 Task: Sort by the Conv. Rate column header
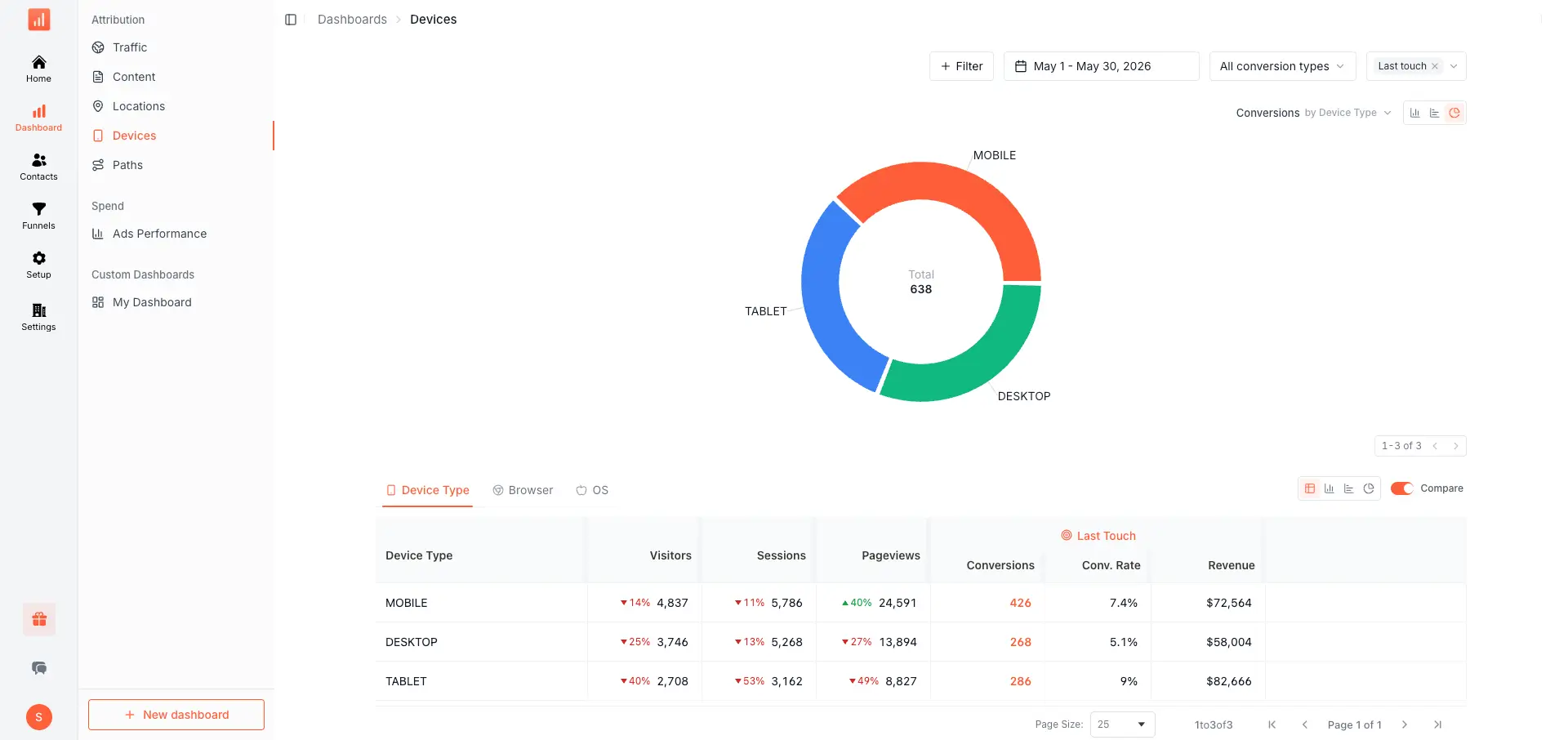[x=1111, y=565]
